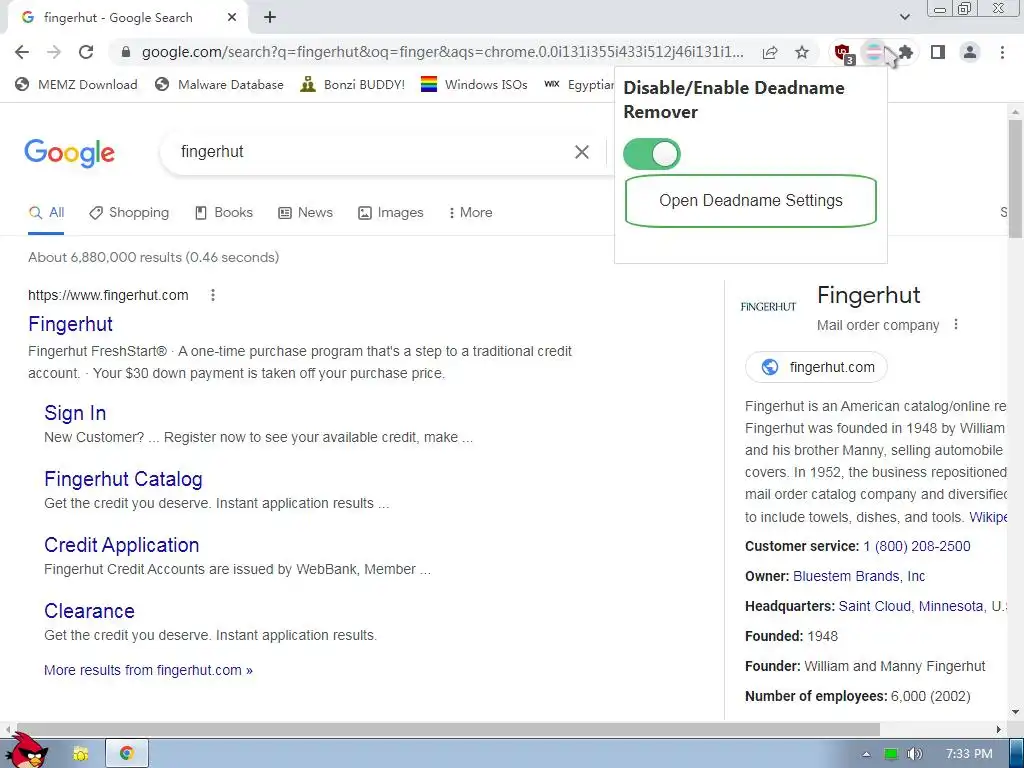The width and height of the screenshot is (1024, 768).
Task: Open the volume speaker tray icon
Action: click(914, 754)
